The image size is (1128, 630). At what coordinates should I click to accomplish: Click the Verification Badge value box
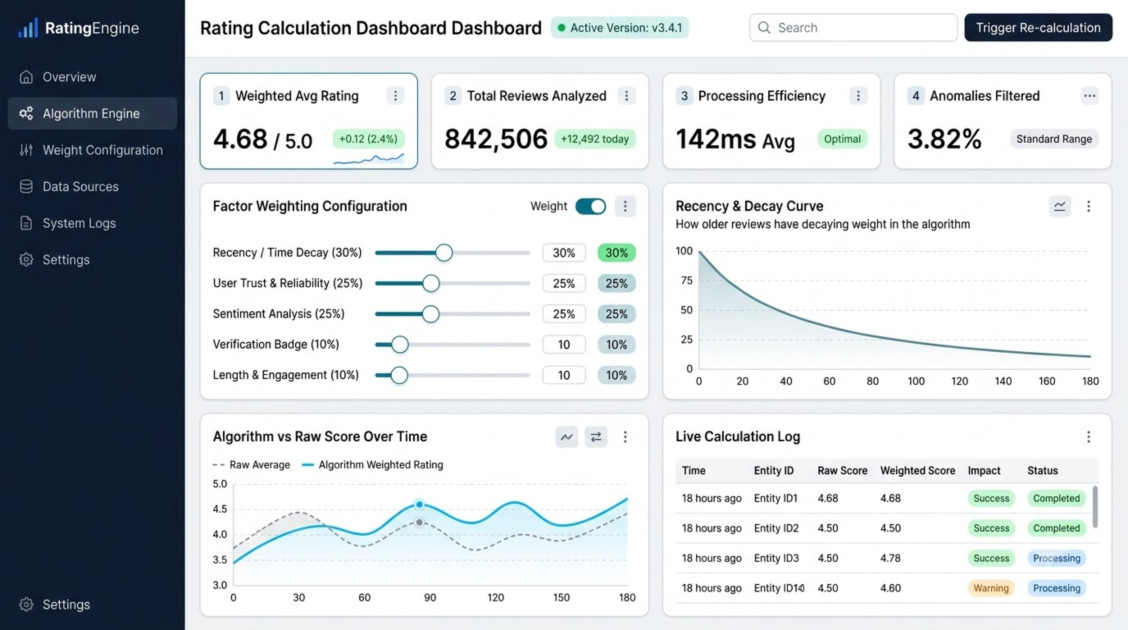point(564,344)
